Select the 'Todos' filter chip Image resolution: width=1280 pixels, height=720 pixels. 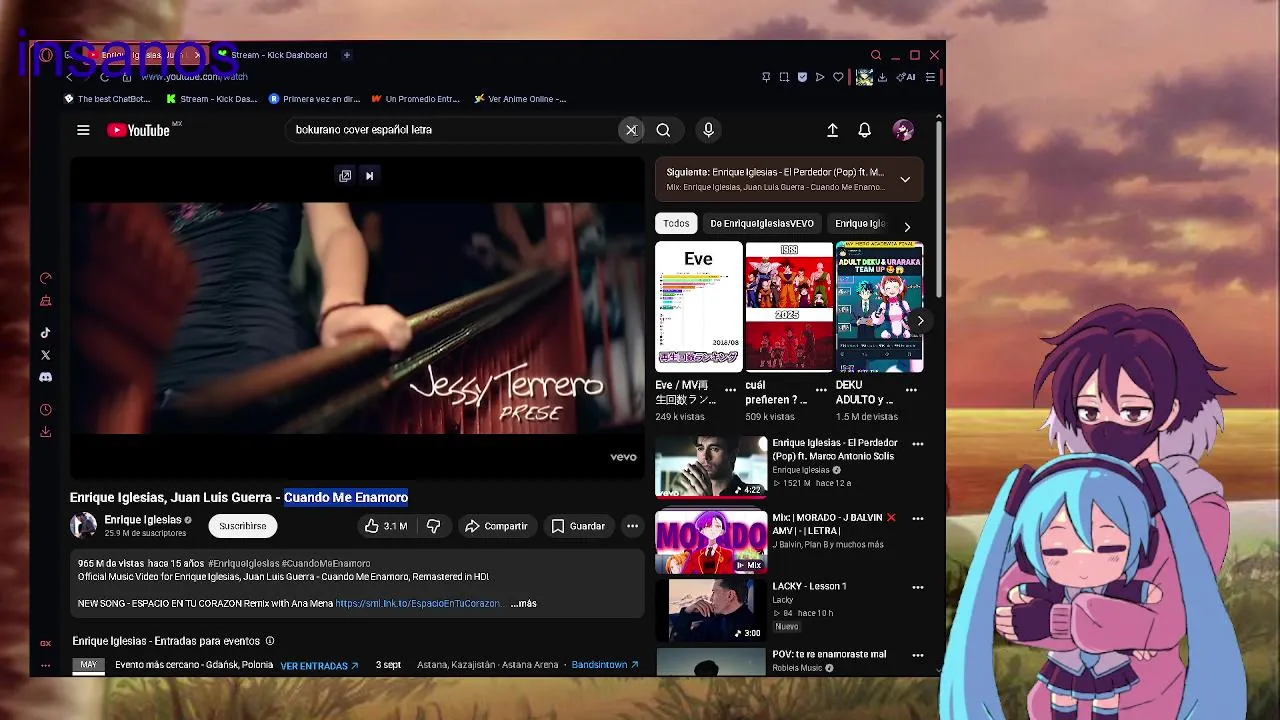(676, 224)
